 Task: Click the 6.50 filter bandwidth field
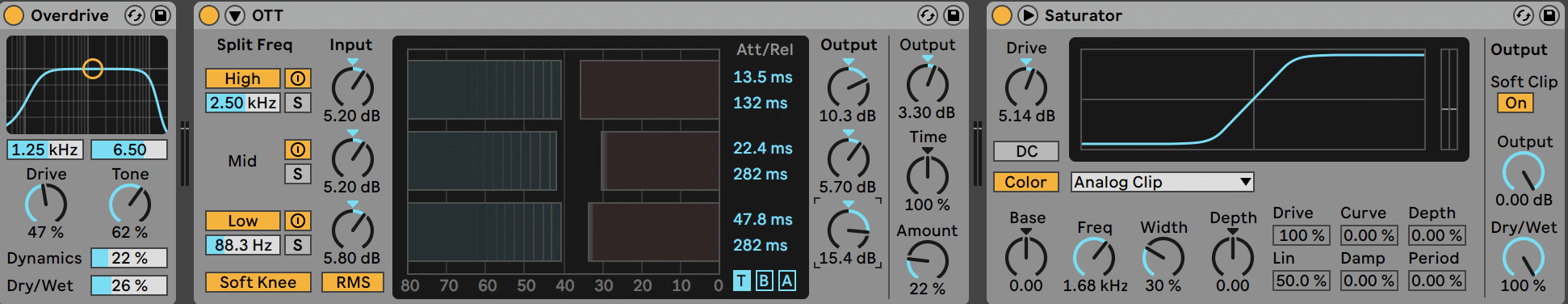[129, 150]
